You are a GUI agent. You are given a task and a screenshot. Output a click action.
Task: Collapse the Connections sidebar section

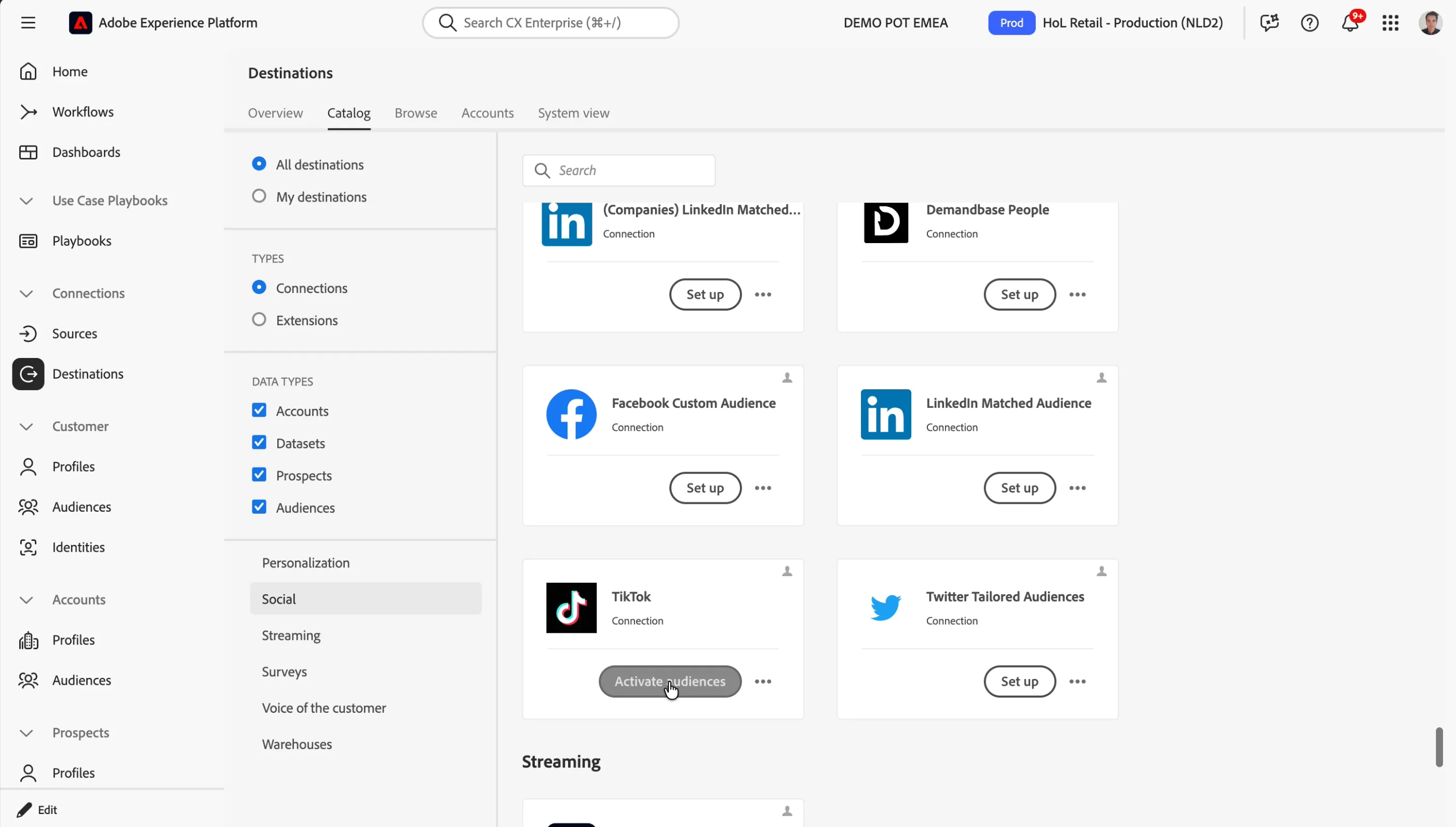(x=26, y=293)
